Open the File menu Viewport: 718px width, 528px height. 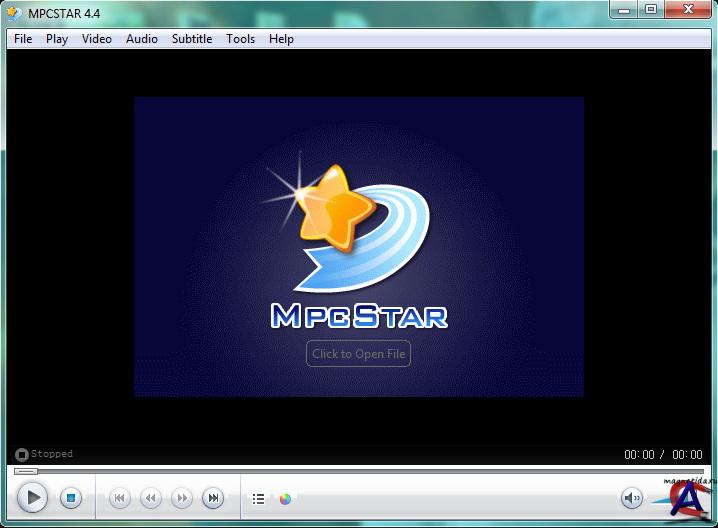point(23,39)
